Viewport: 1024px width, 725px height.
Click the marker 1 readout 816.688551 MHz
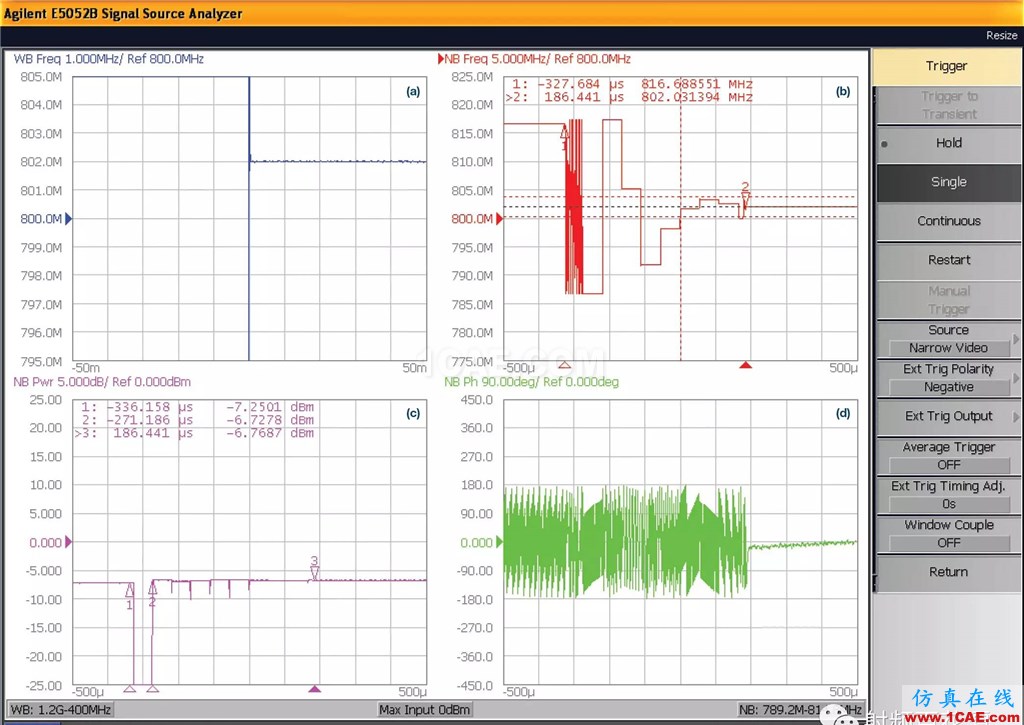pyautogui.click(x=697, y=84)
